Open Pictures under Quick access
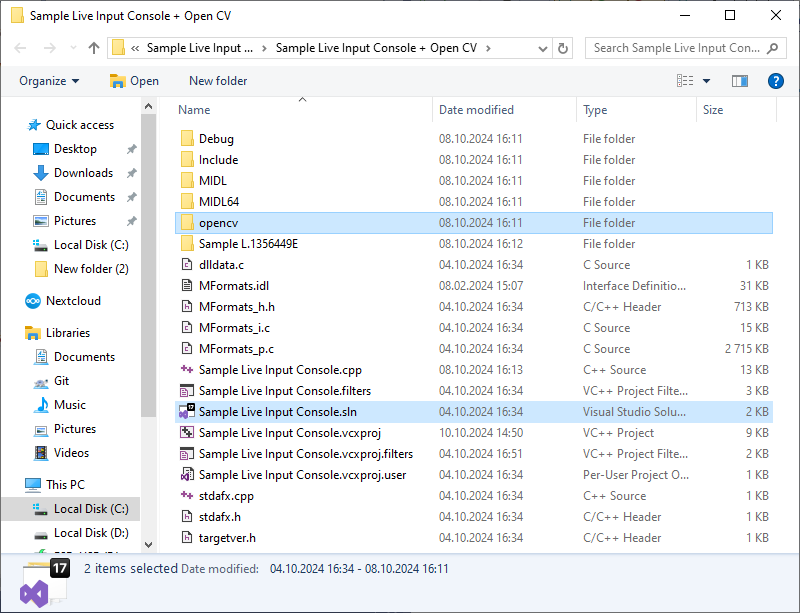The height and width of the screenshot is (613, 800). [x=75, y=220]
